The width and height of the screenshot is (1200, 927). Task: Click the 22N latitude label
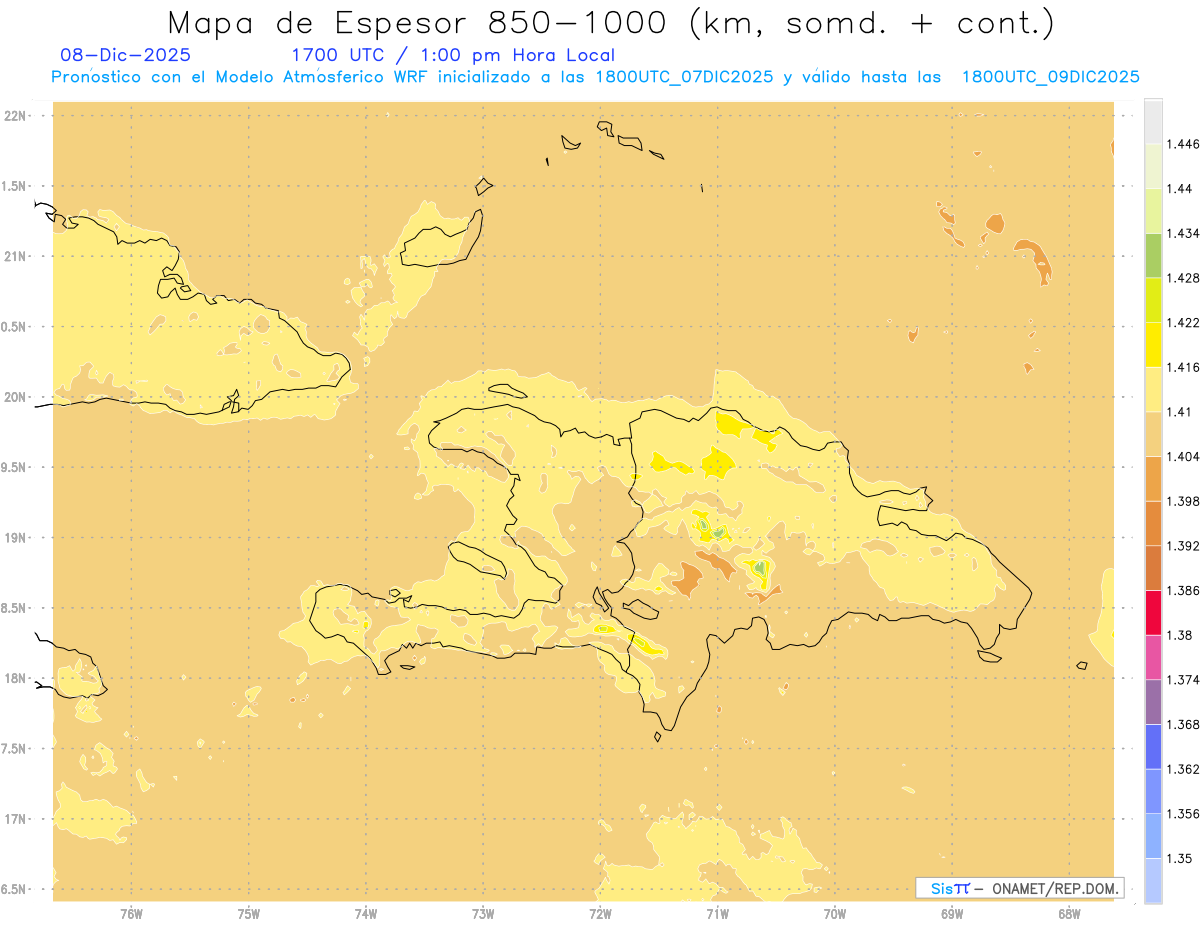15,115
